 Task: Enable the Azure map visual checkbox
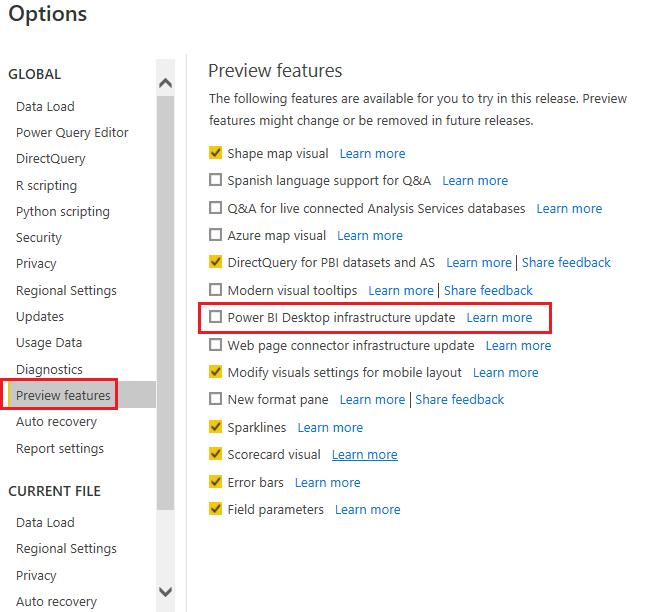point(216,235)
